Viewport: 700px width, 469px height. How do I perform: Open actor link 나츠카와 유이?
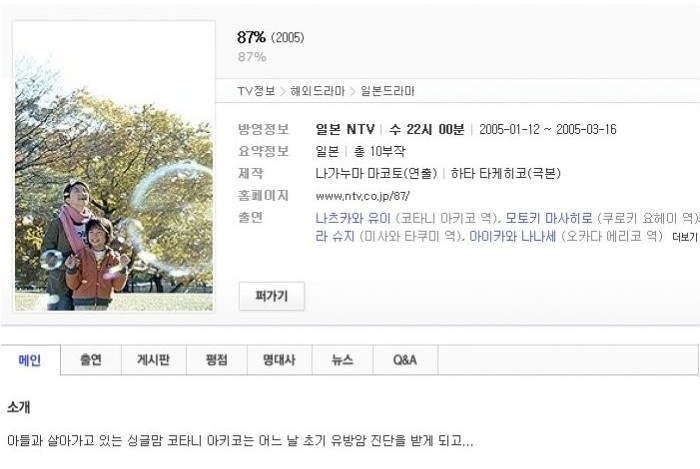click(x=353, y=218)
